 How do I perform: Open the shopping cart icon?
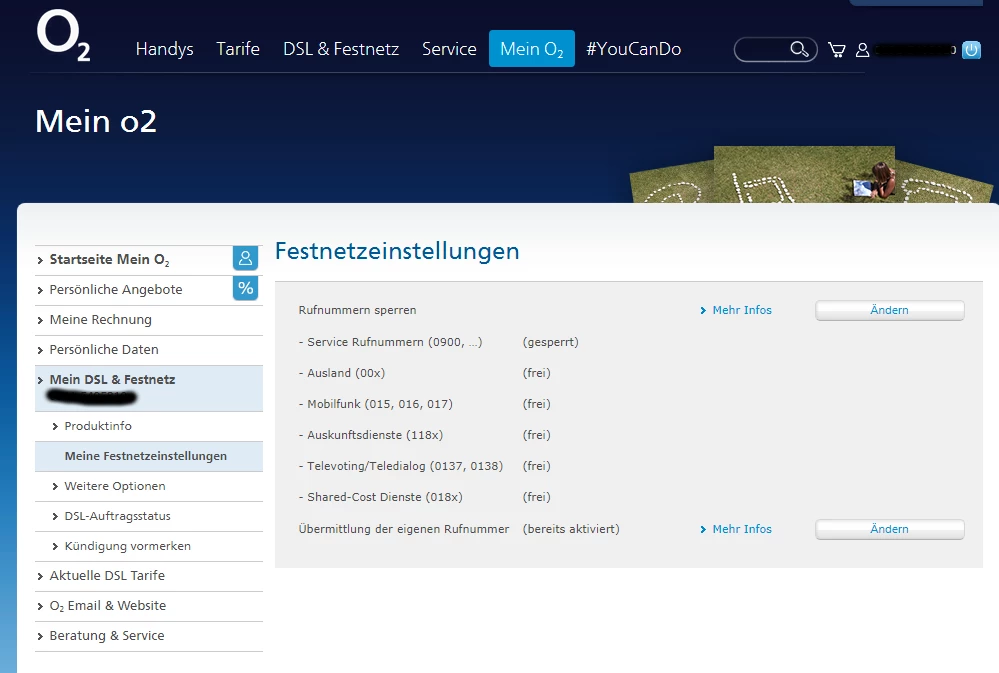[837, 50]
